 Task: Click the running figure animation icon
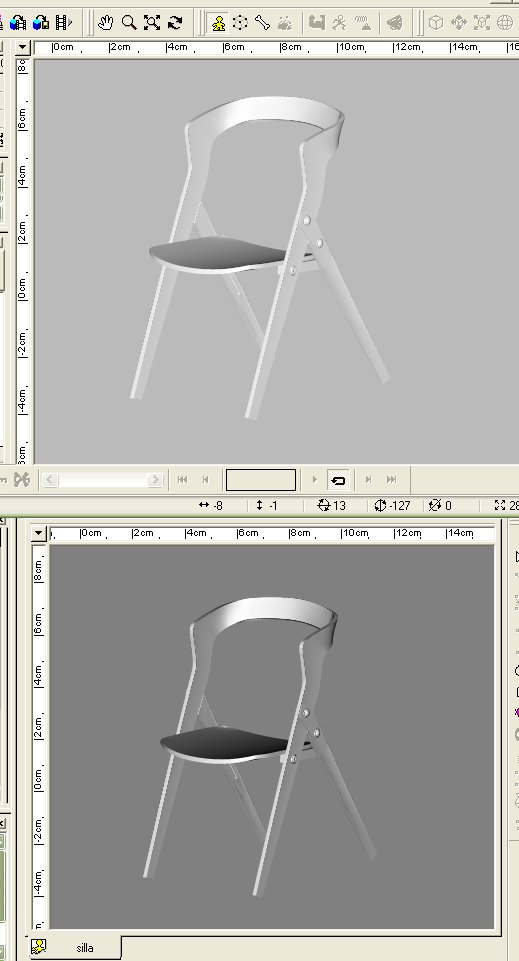[339, 23]
